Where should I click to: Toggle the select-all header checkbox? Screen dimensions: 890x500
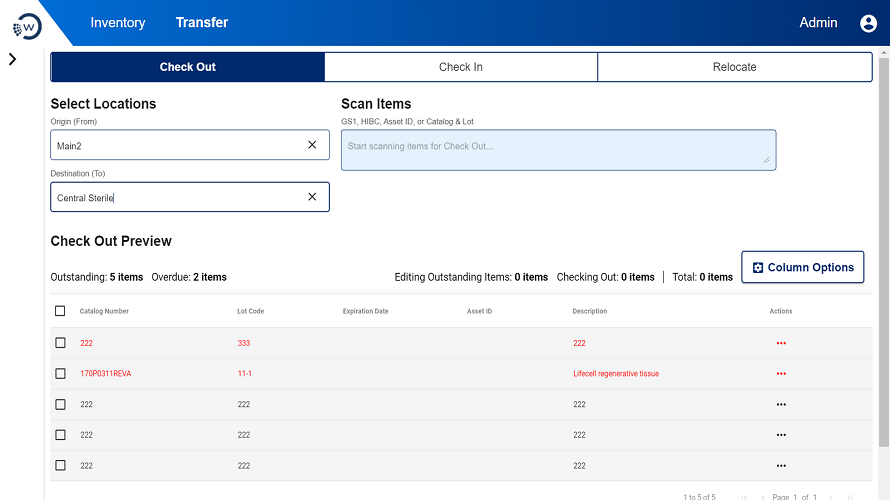[x=60, y=311]
